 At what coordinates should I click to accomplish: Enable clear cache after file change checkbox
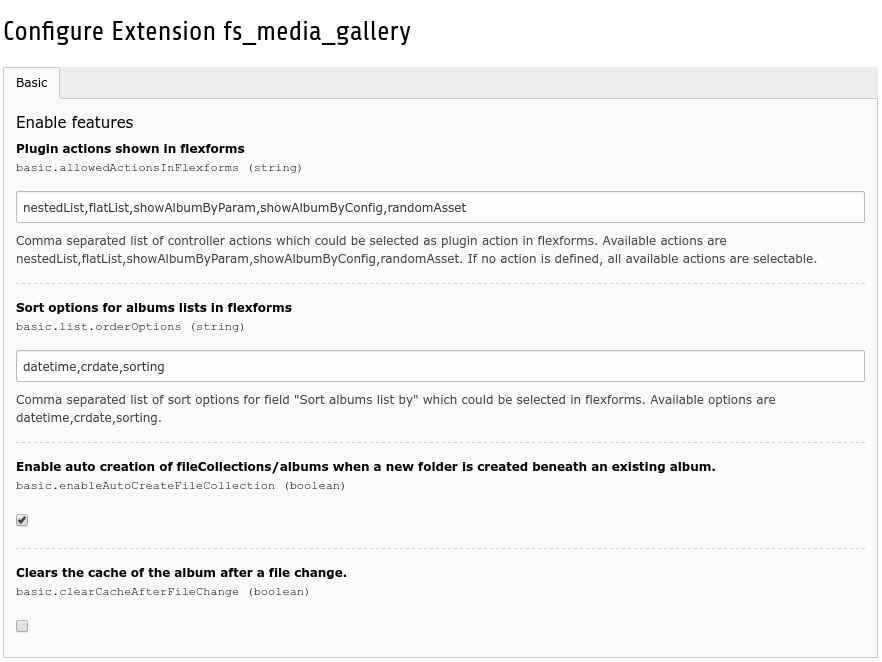click(x=22, y=626)
